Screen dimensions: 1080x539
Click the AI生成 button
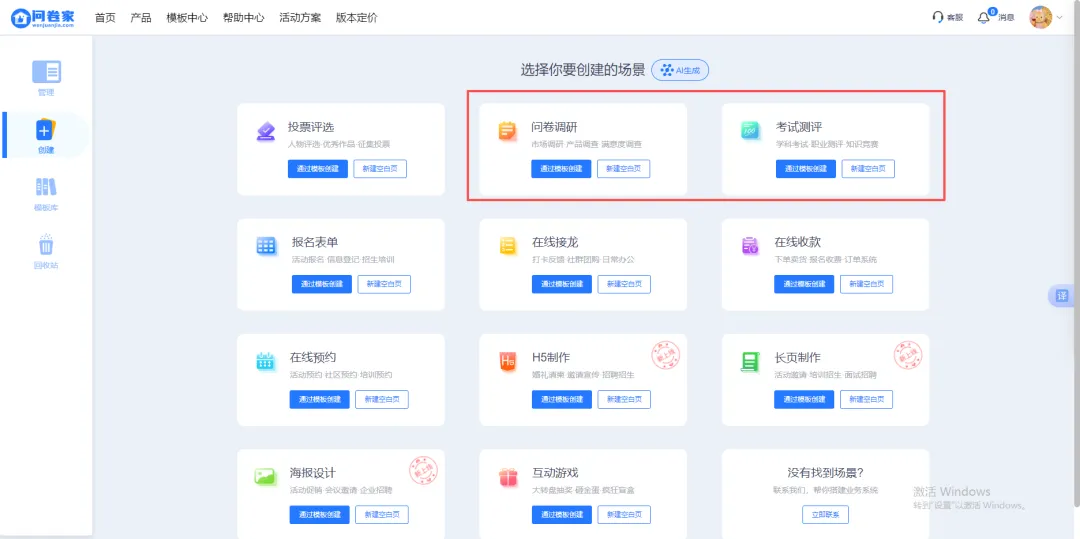680,70
